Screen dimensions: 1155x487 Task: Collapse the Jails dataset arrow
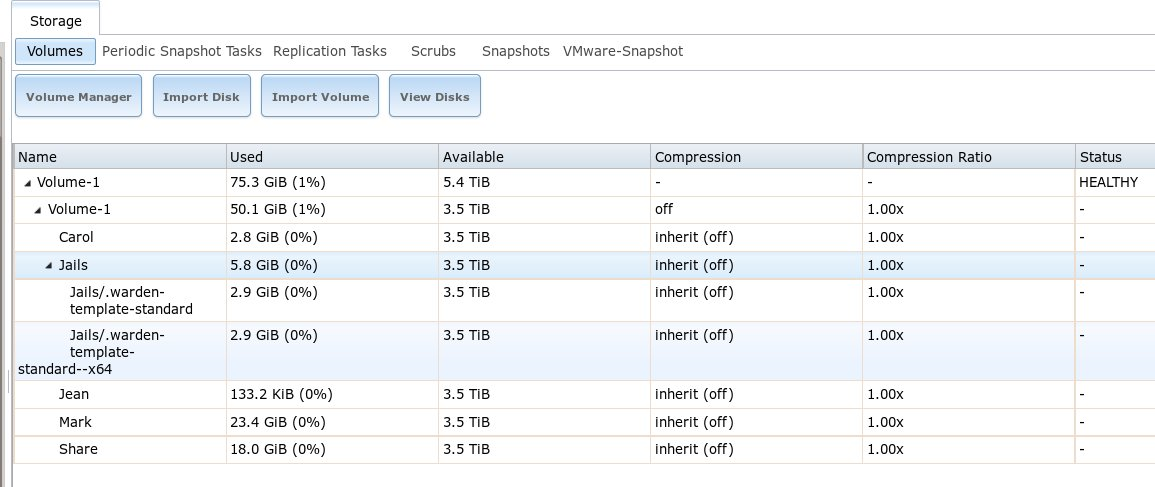pyautogui.click(x=49, y=265)
